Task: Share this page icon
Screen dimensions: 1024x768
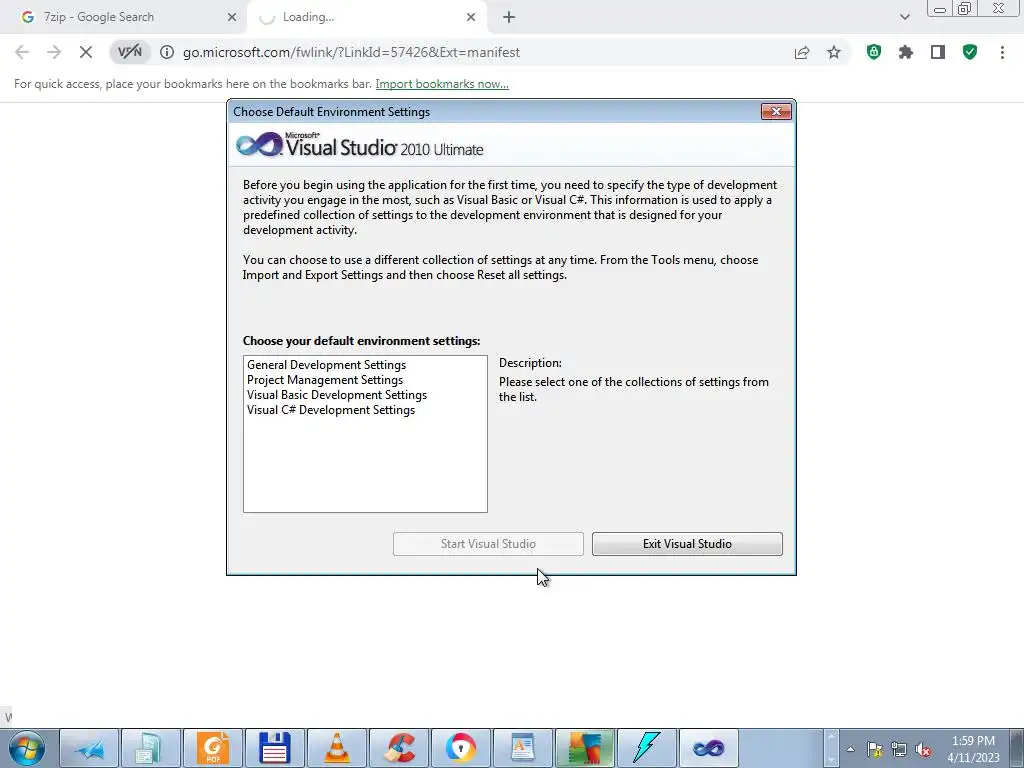Action: [x=802, y=52]
